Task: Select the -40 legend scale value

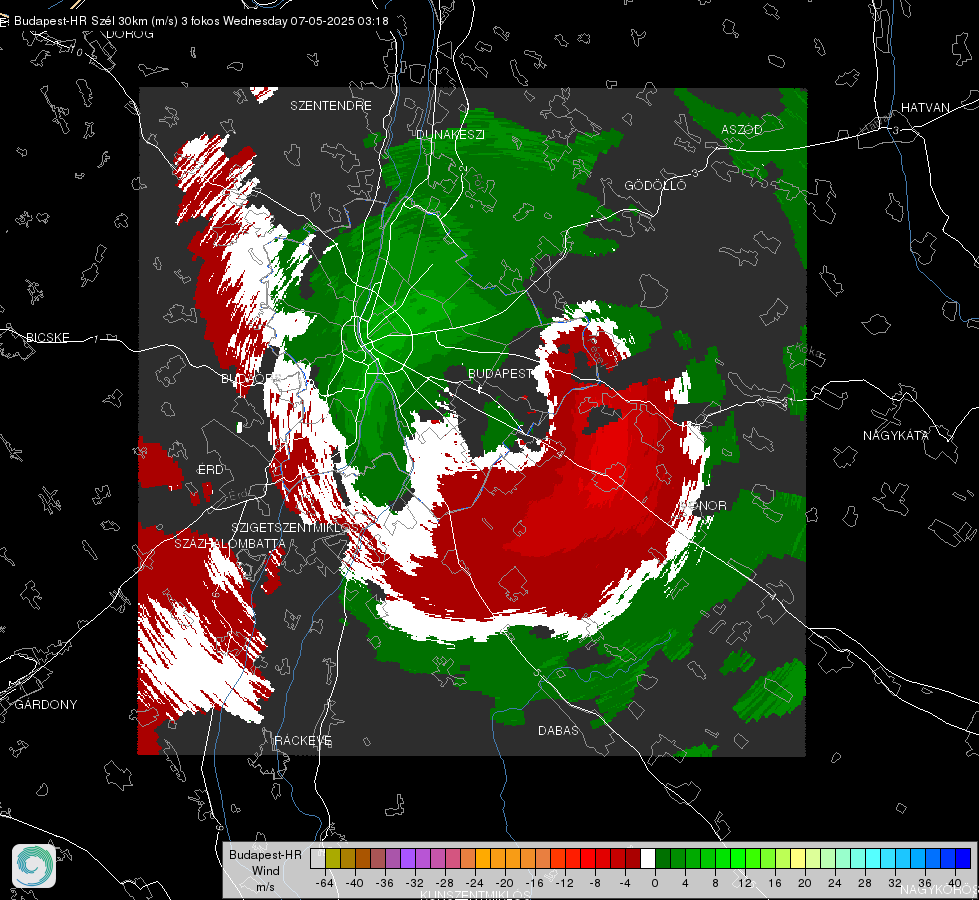Action: 354,883
